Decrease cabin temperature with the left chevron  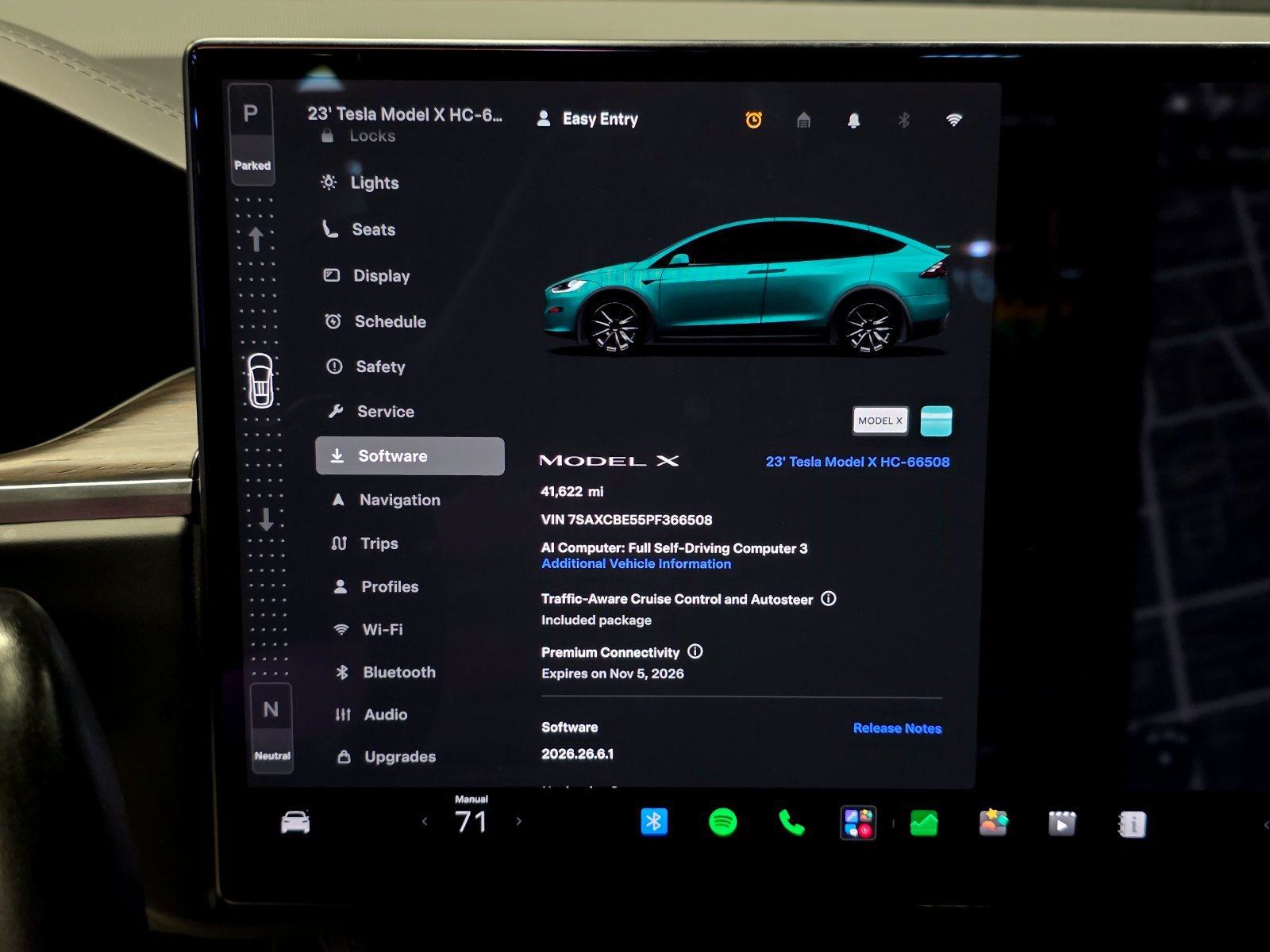(425, 822)
